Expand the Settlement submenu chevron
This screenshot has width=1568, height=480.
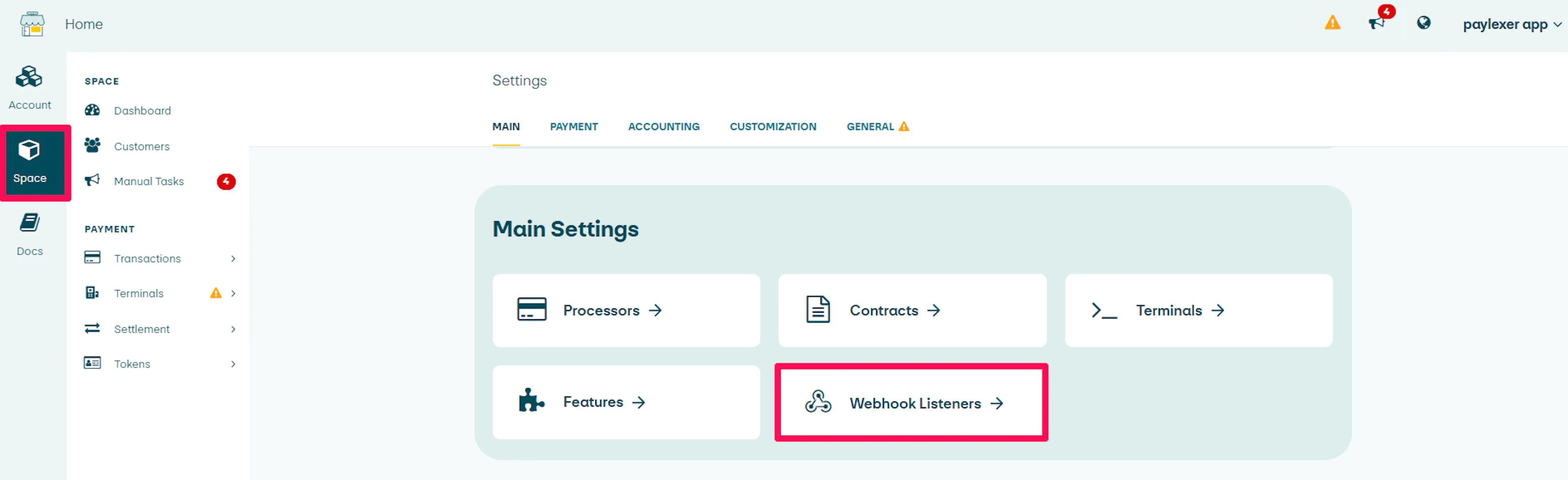(x=233, y=329)
